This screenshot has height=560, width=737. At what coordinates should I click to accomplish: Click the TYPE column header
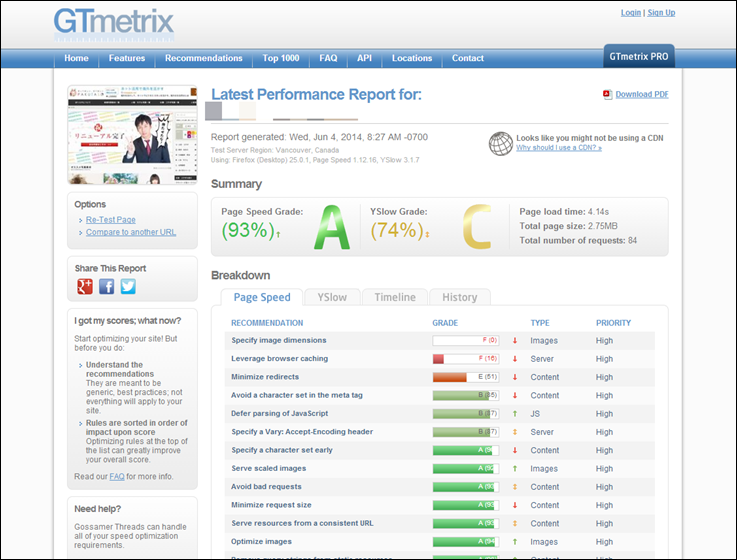(x=540, y=323)
